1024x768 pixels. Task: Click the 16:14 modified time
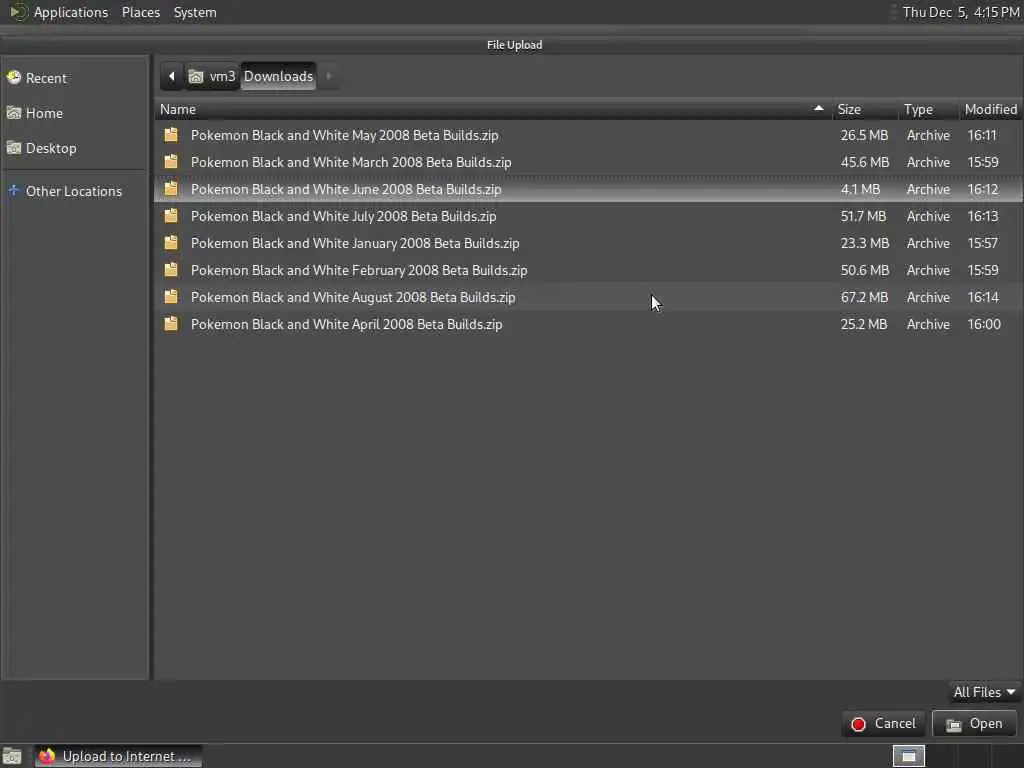[x=983, y=297]
